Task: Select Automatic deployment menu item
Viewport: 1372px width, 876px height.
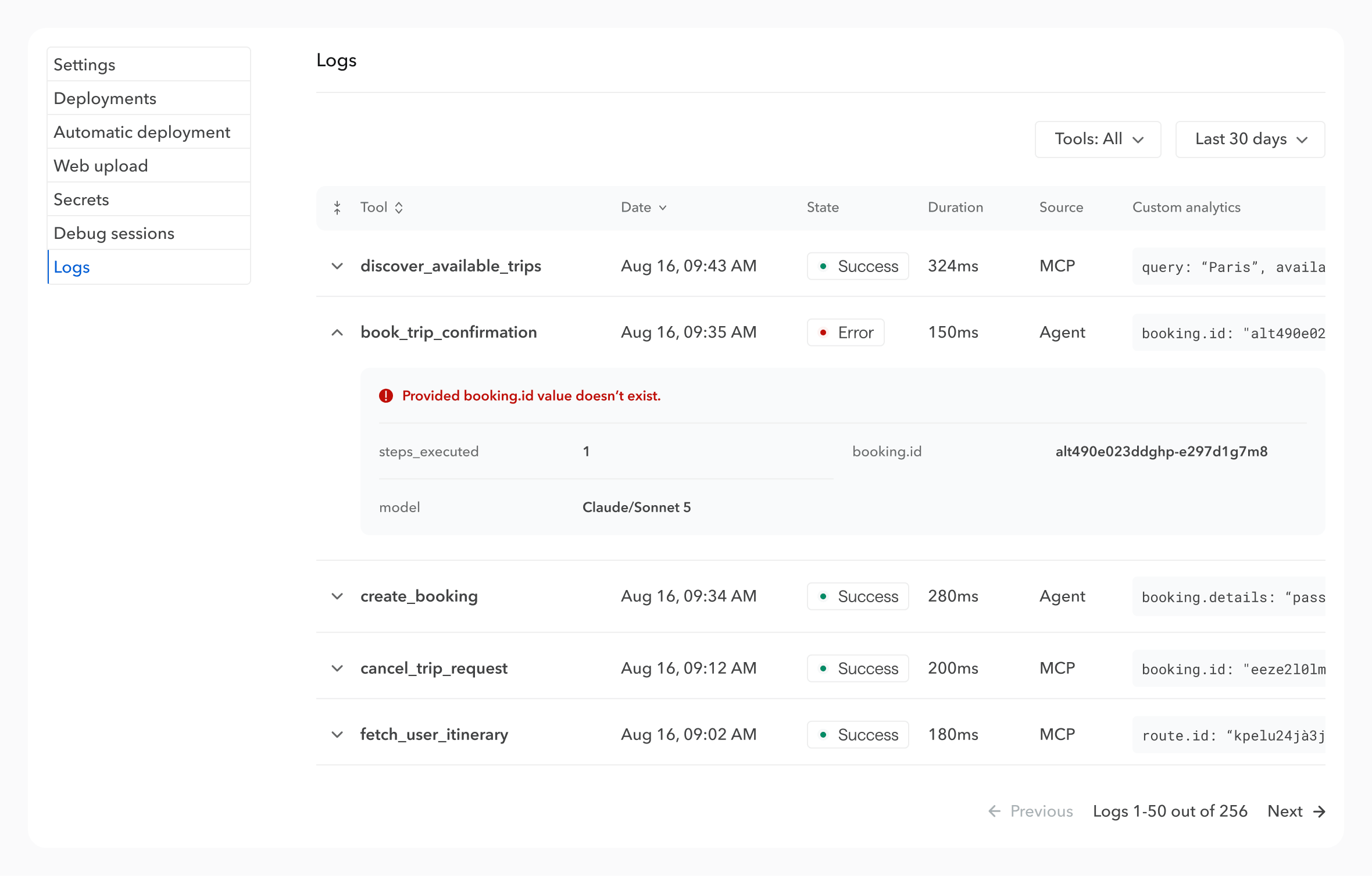Action: (x=149, y=132)
